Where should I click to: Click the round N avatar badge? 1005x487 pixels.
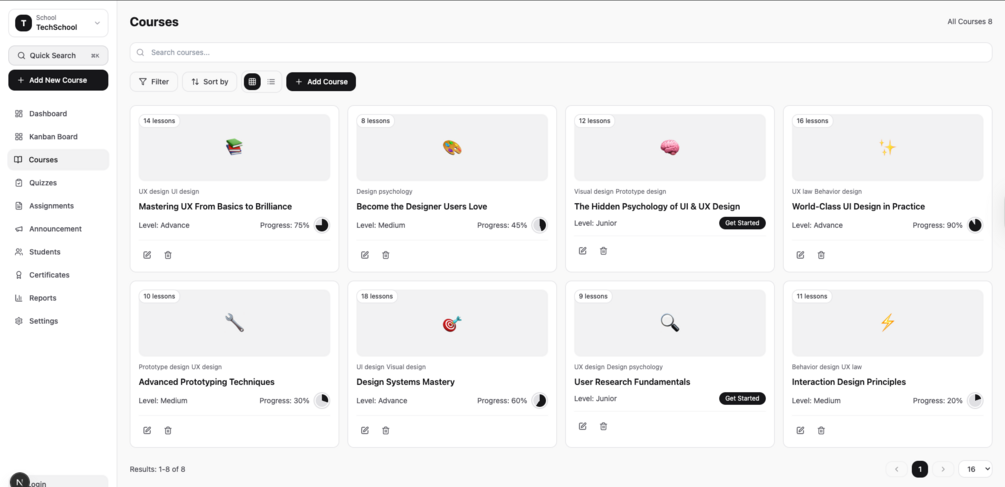point(20,481)
